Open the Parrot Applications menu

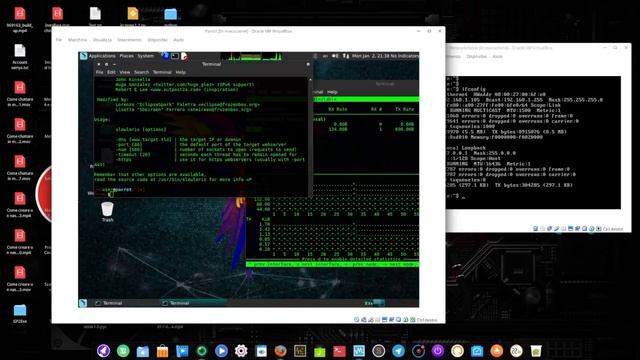click(102, 56)
